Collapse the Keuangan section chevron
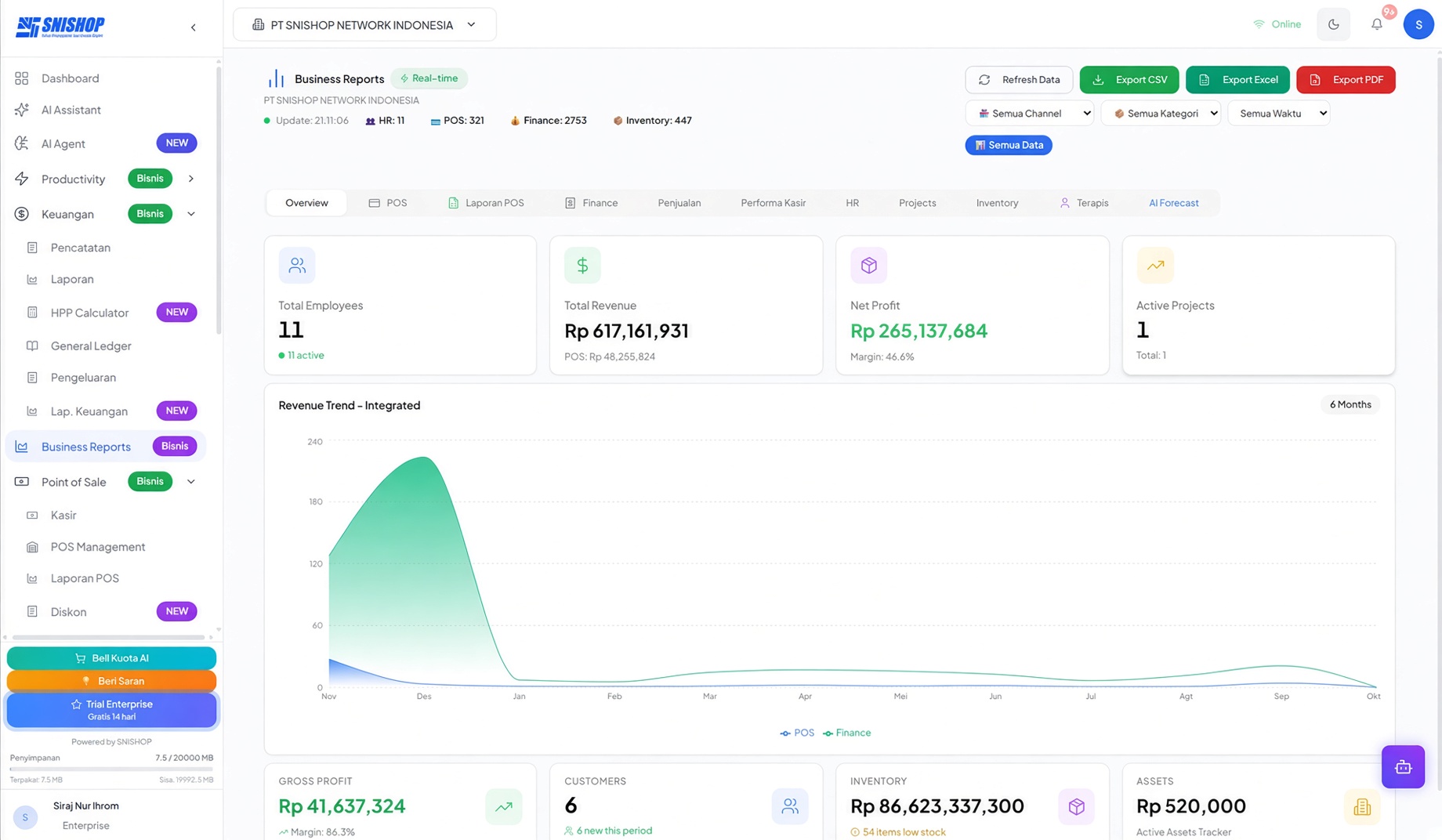The image size is (1442, 840). pyautogui.click(x=191, y=214)
